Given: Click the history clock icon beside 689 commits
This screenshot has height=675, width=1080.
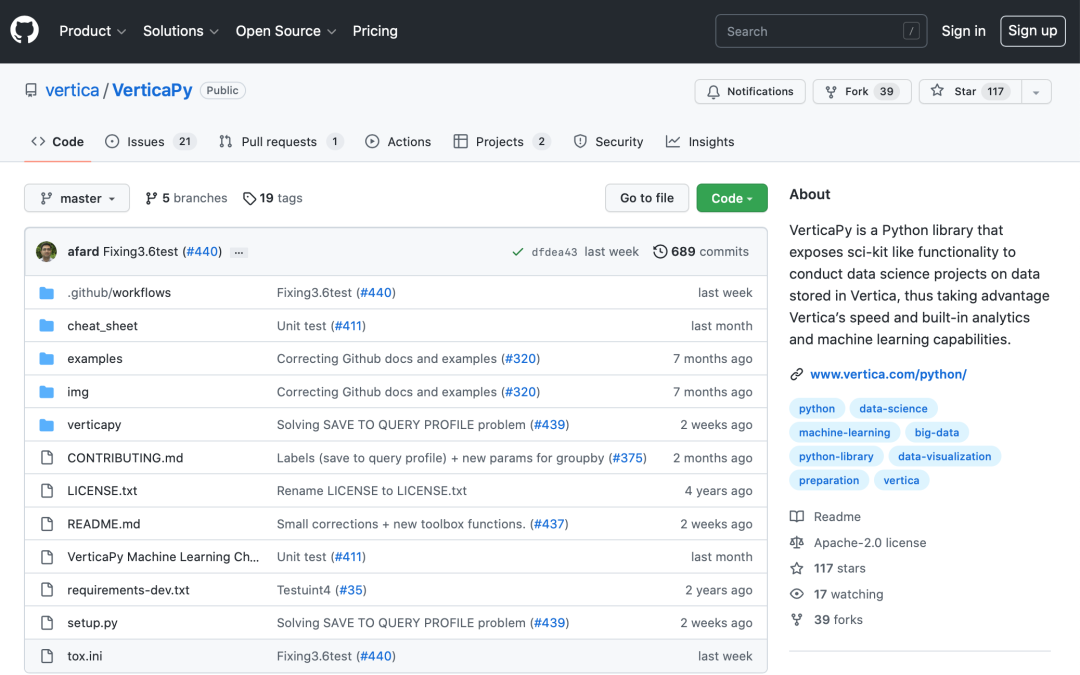Looking at the screenshot, I should [660, 251].
